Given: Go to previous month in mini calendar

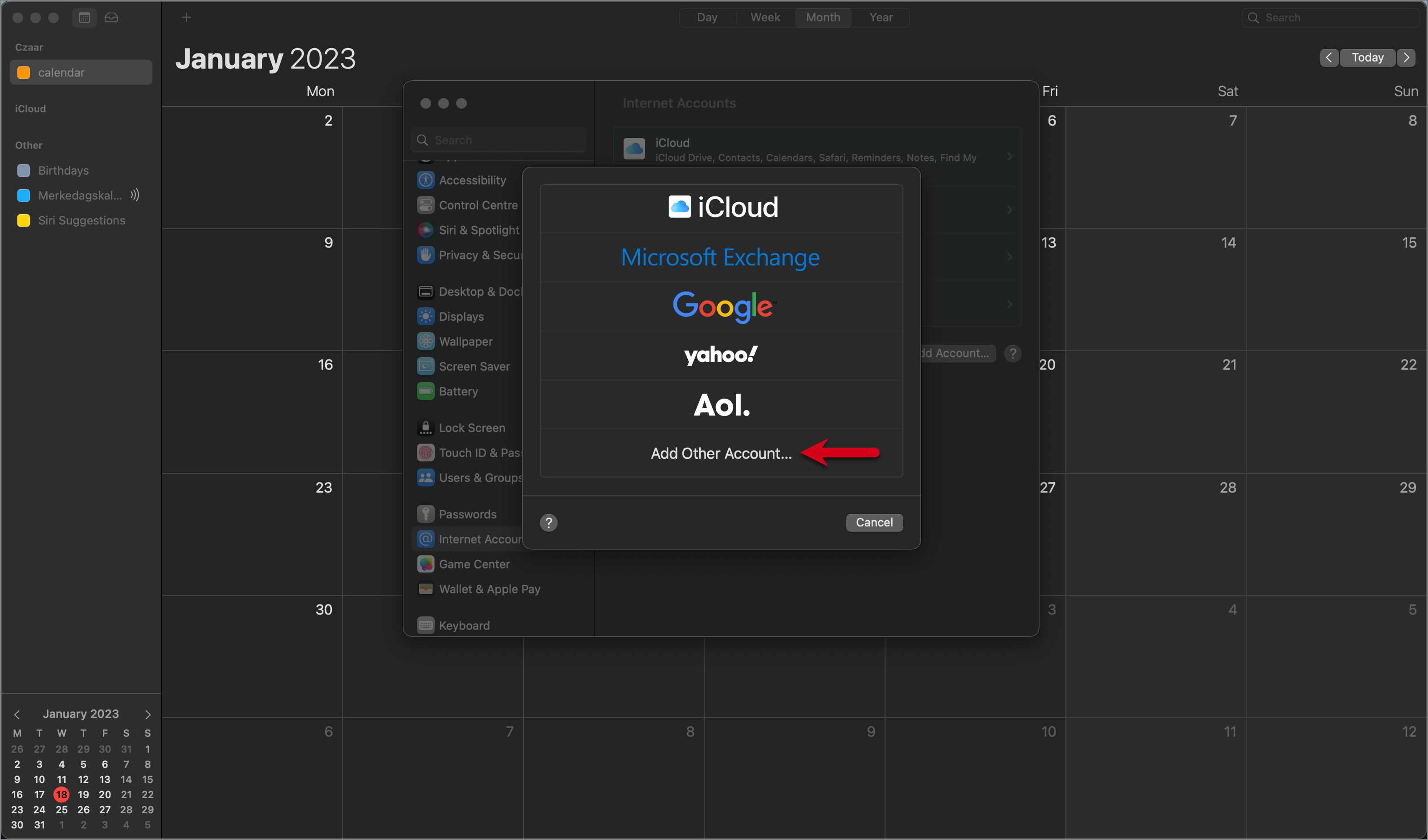Looking at the screenshot, I should [17, 715].
